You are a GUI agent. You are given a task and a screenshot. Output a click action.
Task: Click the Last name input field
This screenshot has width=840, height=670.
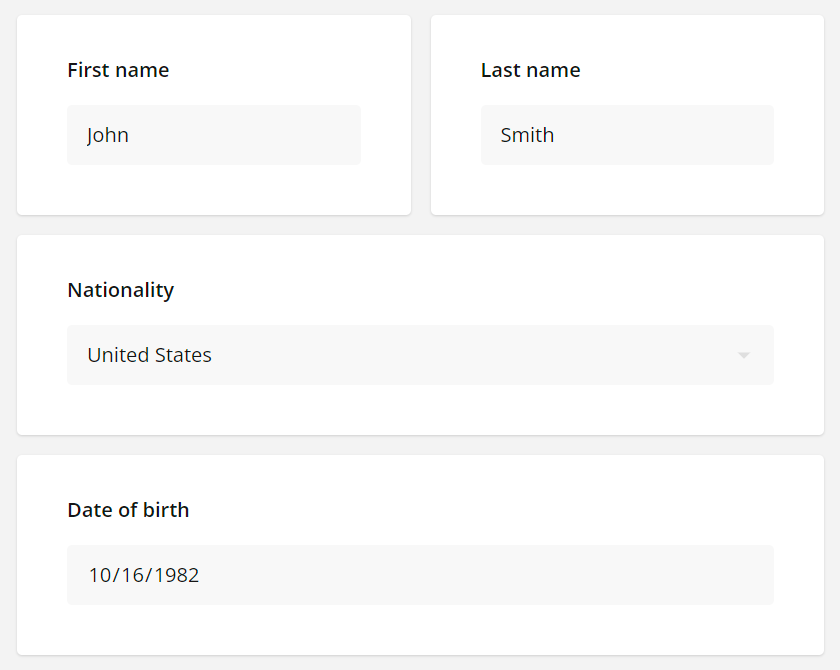coord(627,134)
